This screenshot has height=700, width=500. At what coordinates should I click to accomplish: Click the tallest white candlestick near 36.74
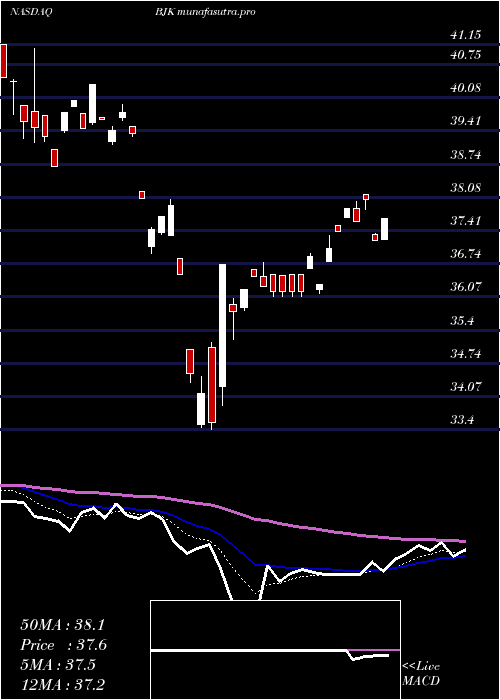(222, 325)
